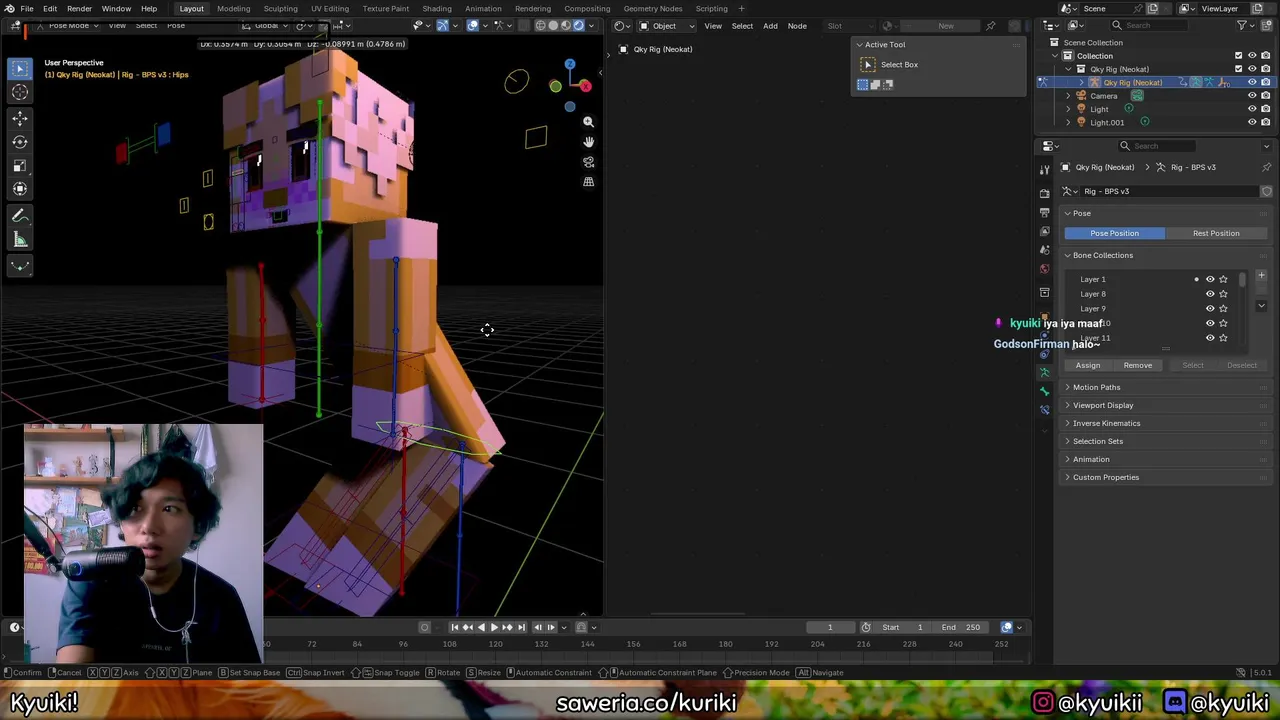This screenshot has height=720, width=1280.
Task: Select the Transform tool in the viewport toolbar
Action: (x=19, y=189)
